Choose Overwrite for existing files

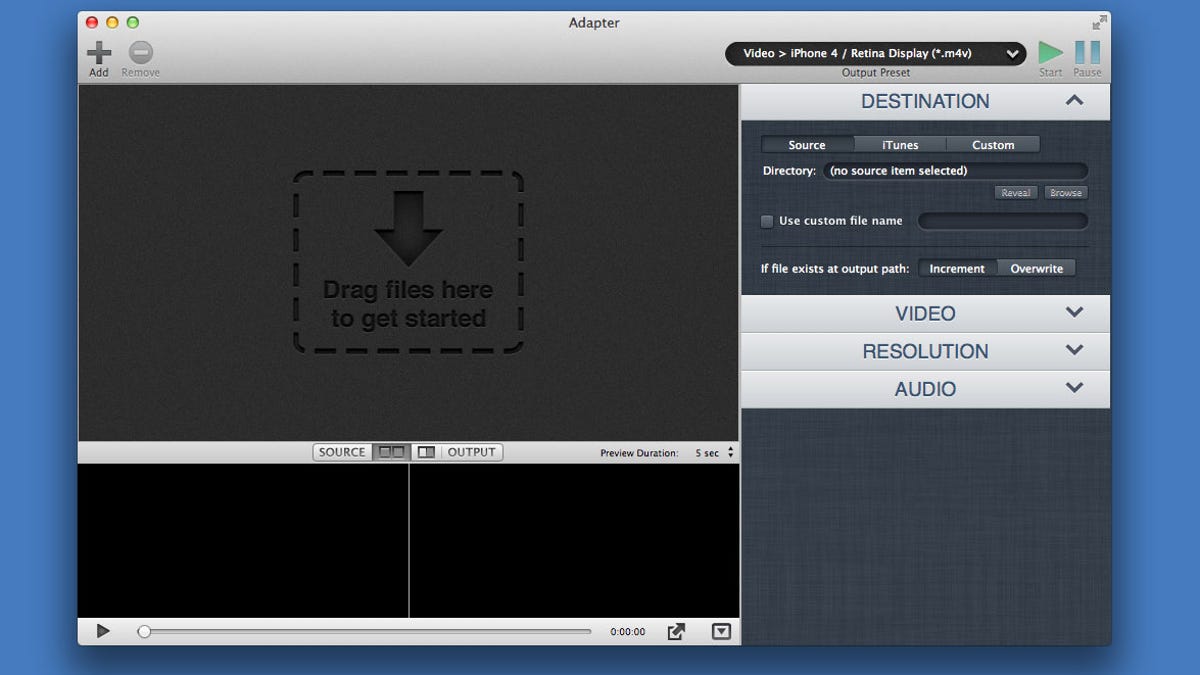click(x=1036, y=268)
